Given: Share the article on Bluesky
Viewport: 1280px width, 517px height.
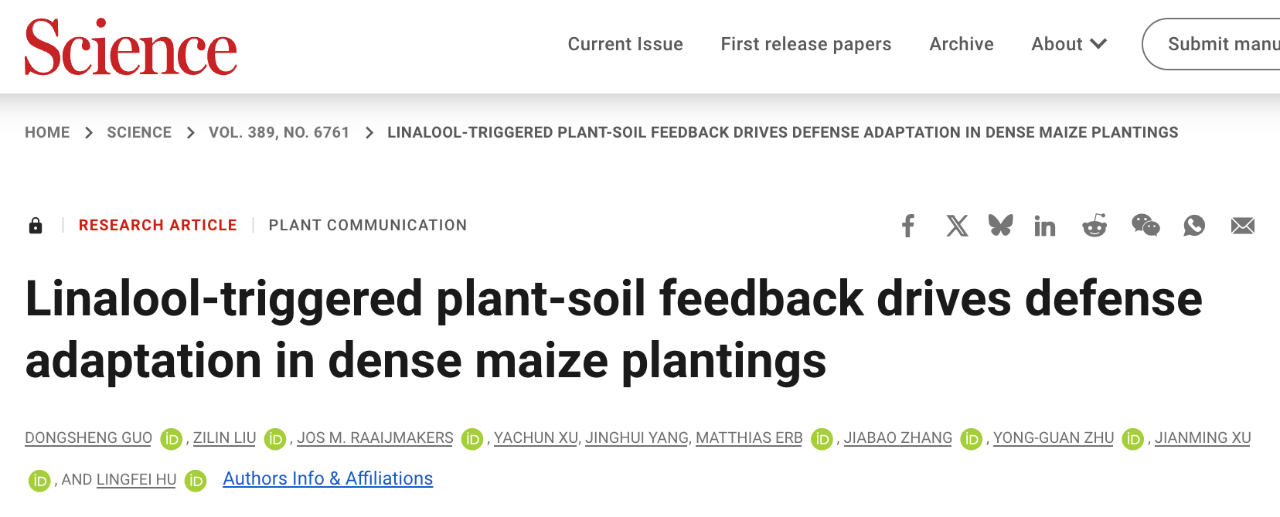Looking at the screenshot, I should coord(1001,225).
